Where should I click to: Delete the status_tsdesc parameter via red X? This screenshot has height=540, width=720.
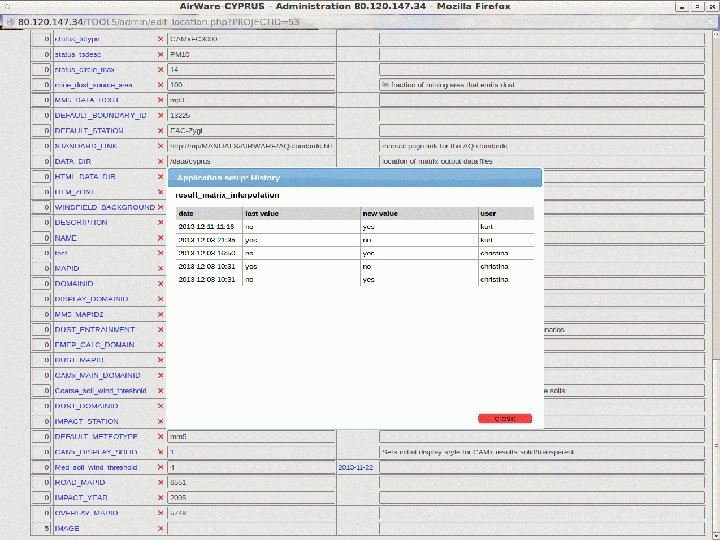click(160, 54)
